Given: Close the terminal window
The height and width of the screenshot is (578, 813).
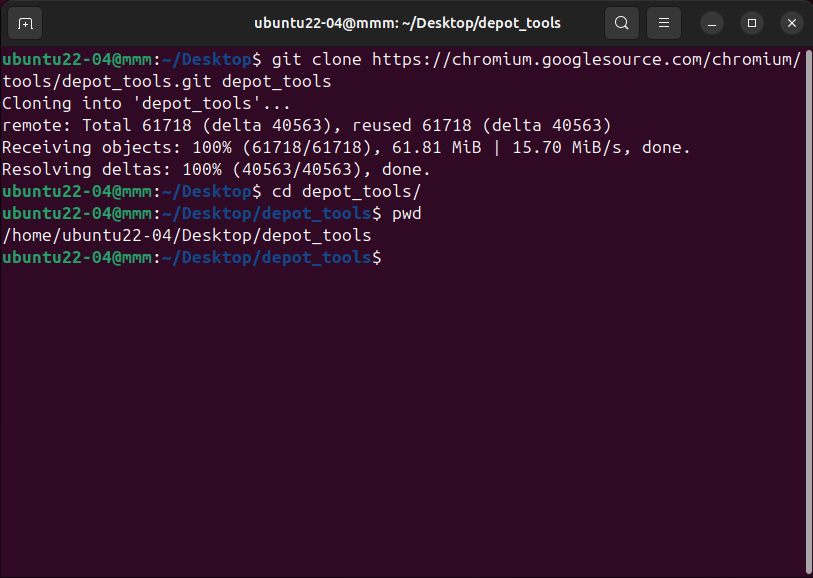Looking at the screenshot, I should (x=792, y=23).
